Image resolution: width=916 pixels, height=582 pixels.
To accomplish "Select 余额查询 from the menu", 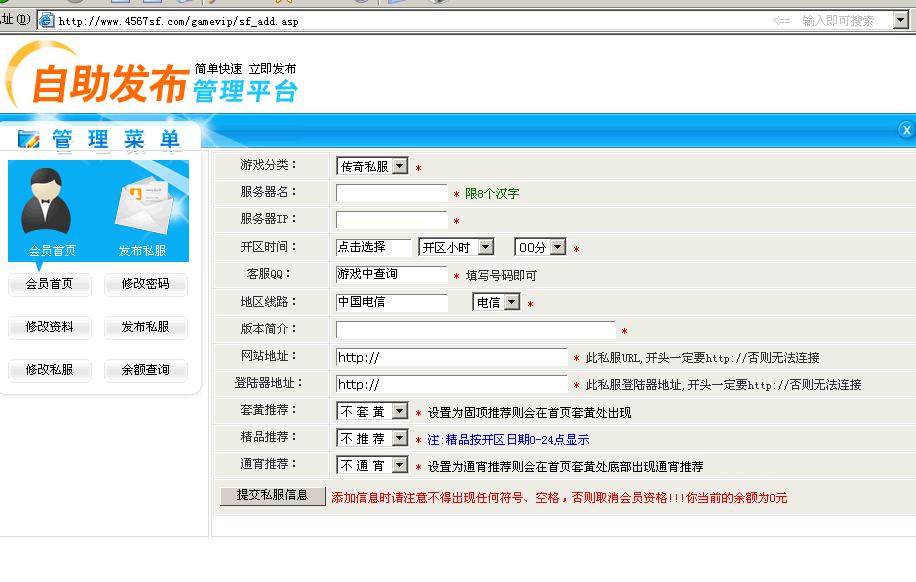I will point(146,370).
